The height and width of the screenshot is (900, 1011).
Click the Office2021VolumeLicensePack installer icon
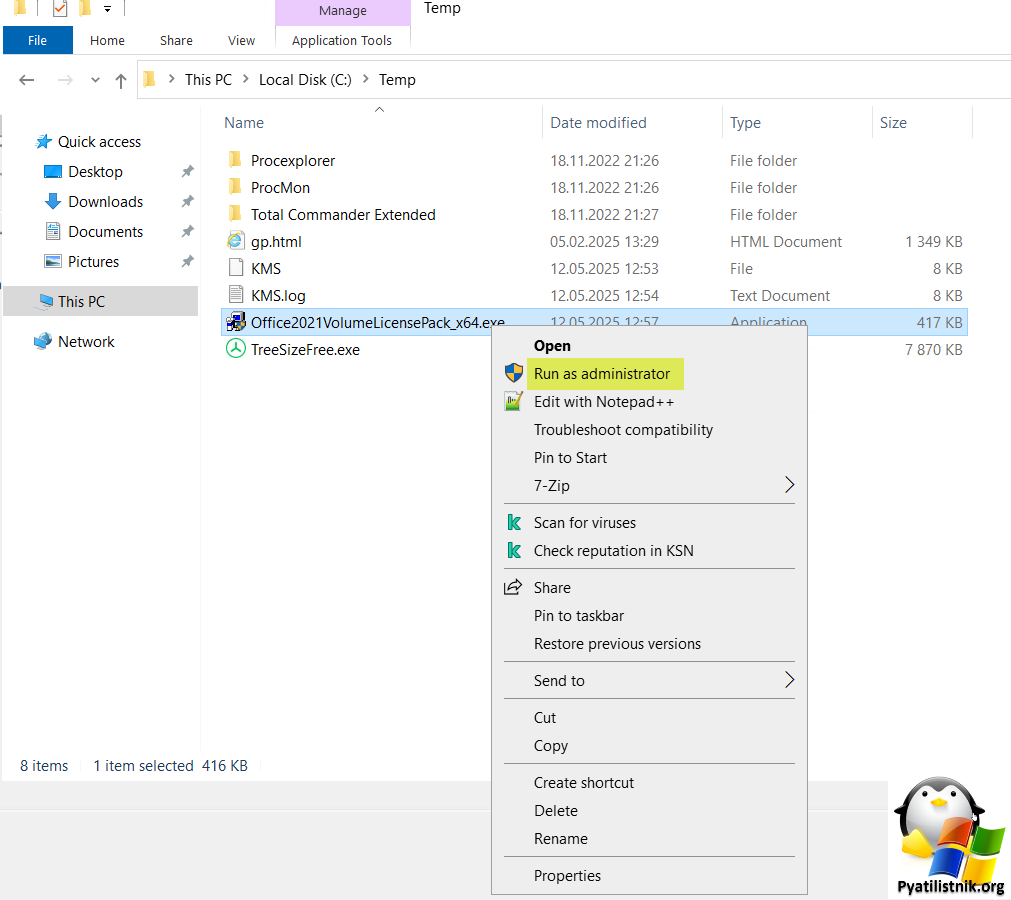click(236, 322)
